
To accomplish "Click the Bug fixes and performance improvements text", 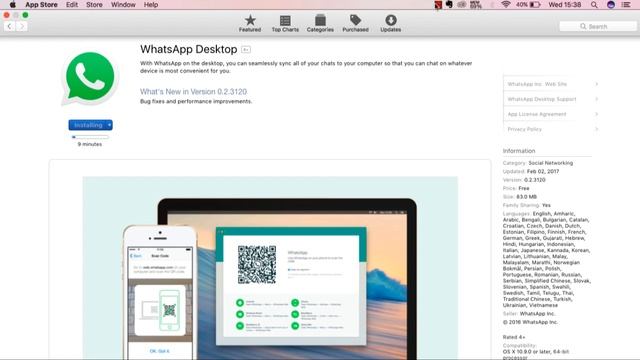I will pyautogui.click(x=196, y=101).
